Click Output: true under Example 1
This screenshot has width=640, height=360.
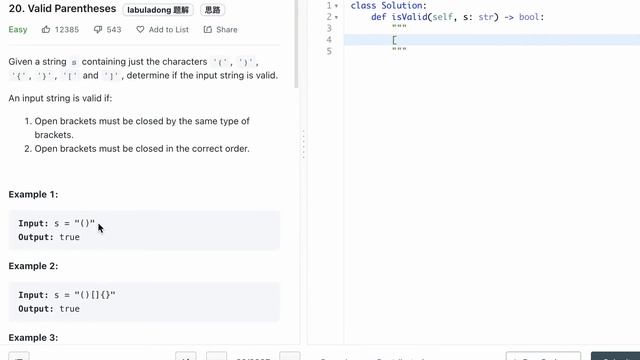pos(49,237)
